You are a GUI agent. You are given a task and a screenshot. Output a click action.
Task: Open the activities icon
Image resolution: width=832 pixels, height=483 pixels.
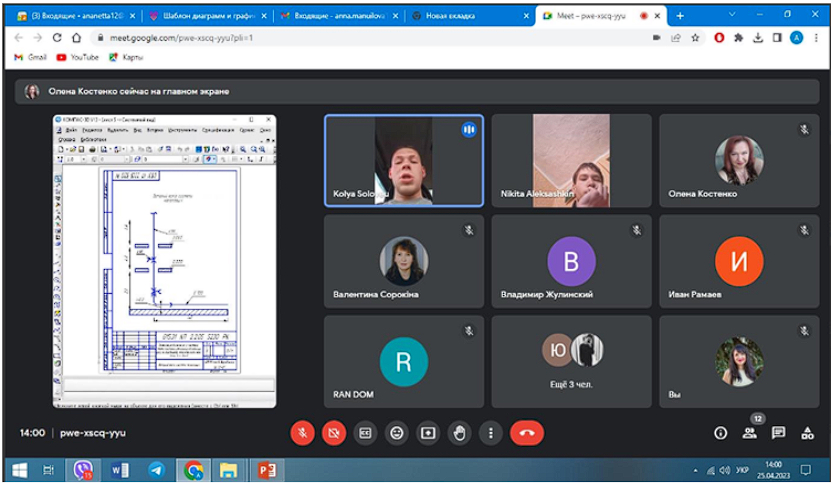pyautogui.click(x=807, y=432)
